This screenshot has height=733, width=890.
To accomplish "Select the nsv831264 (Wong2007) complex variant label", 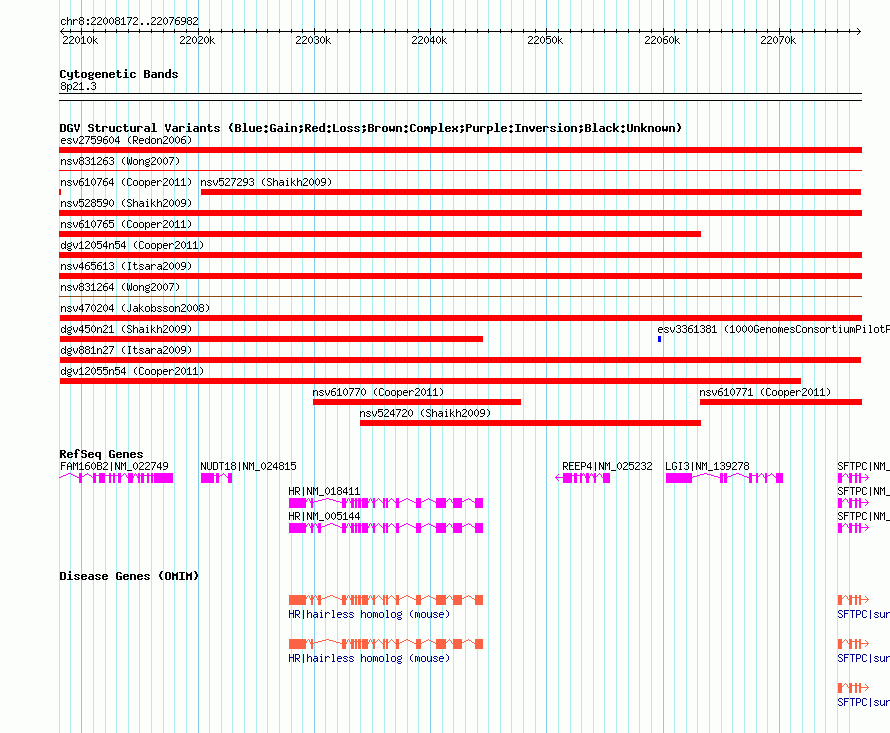I will [120, 287].
